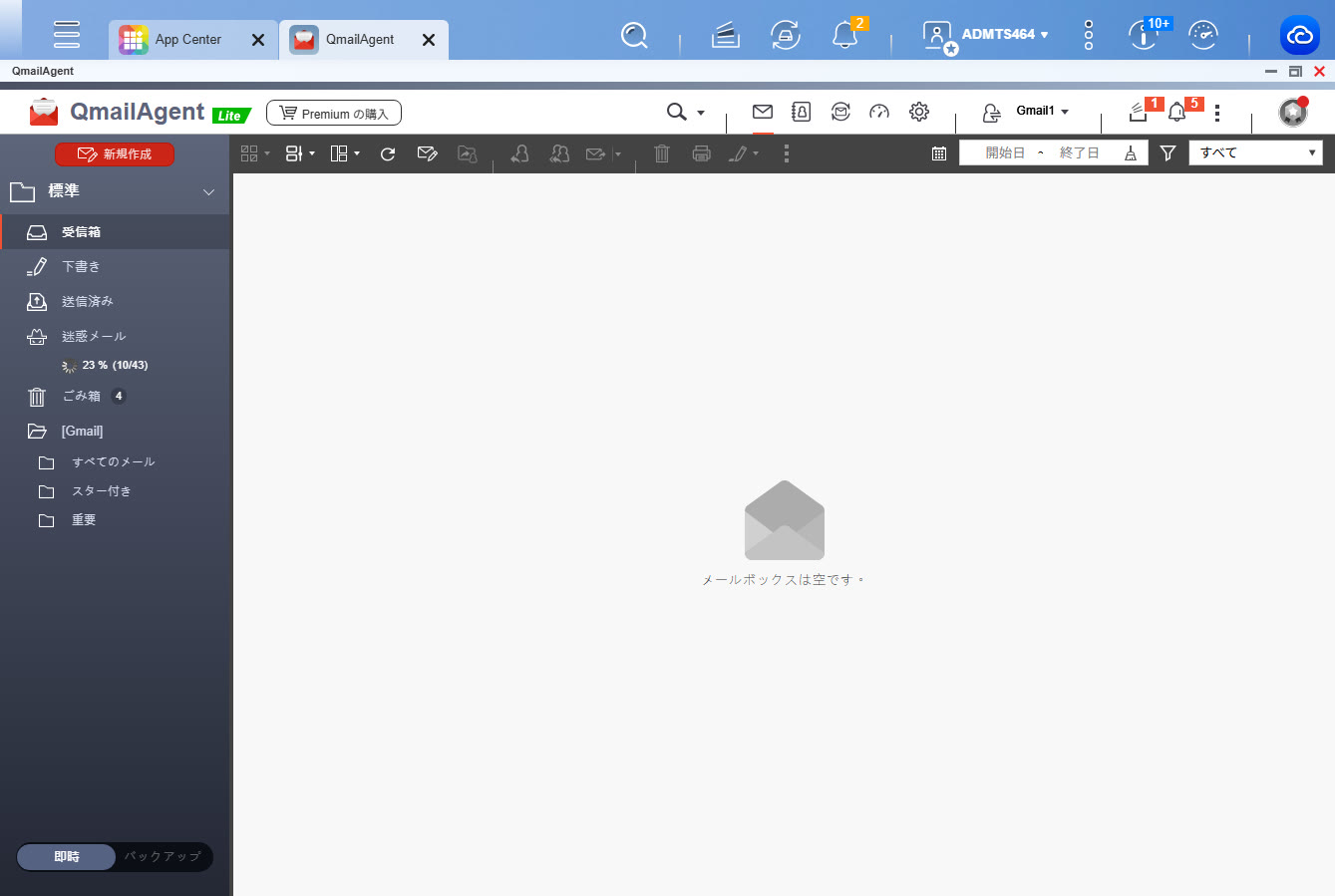Switch to 即時 mode toggle

67,857
